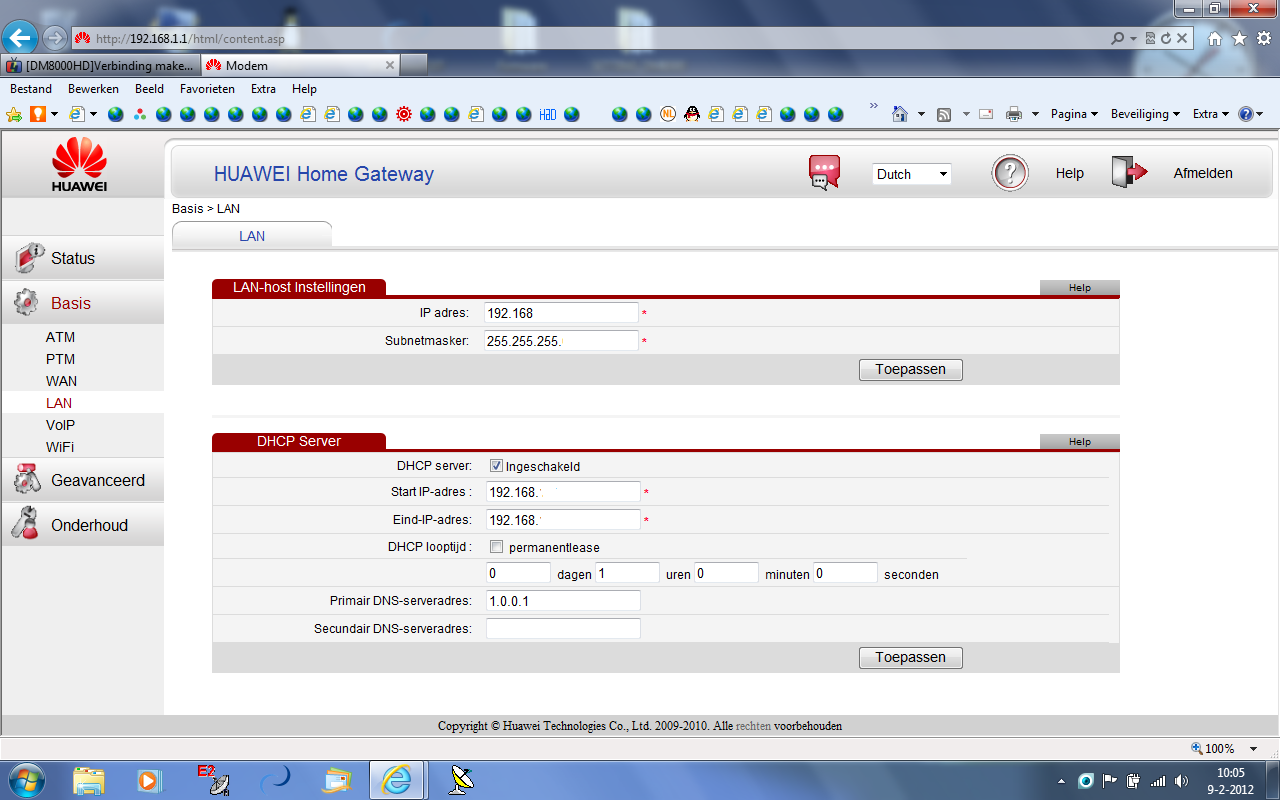Click the Huawei logo
Viewport: 1280px width, 800px height.
click(x=80, y=166)
